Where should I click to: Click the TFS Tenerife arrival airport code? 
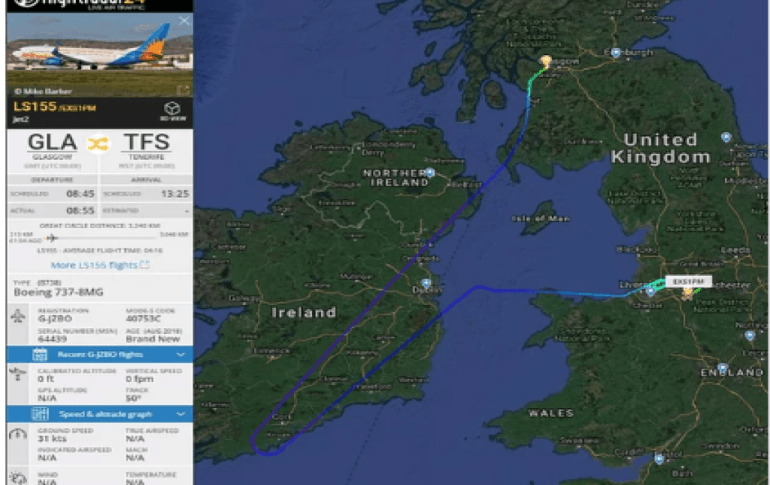pos(146,142)
